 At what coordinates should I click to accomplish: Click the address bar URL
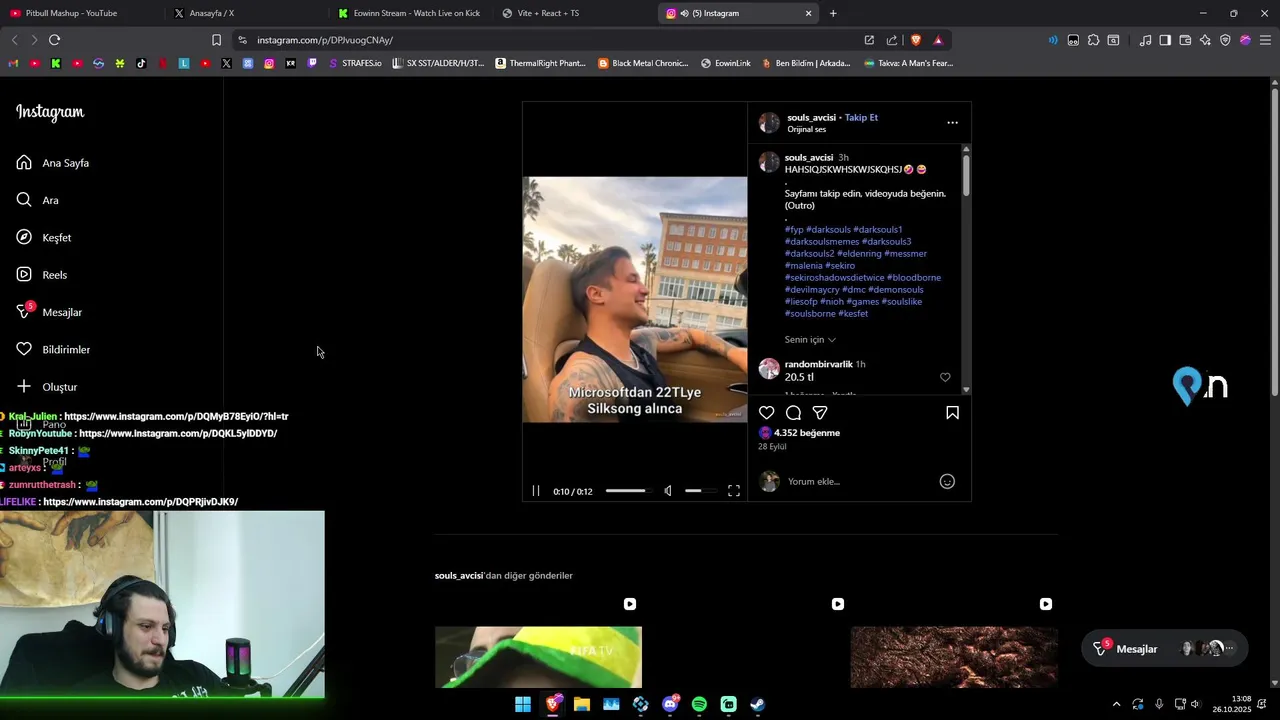[x=325, y=40]
